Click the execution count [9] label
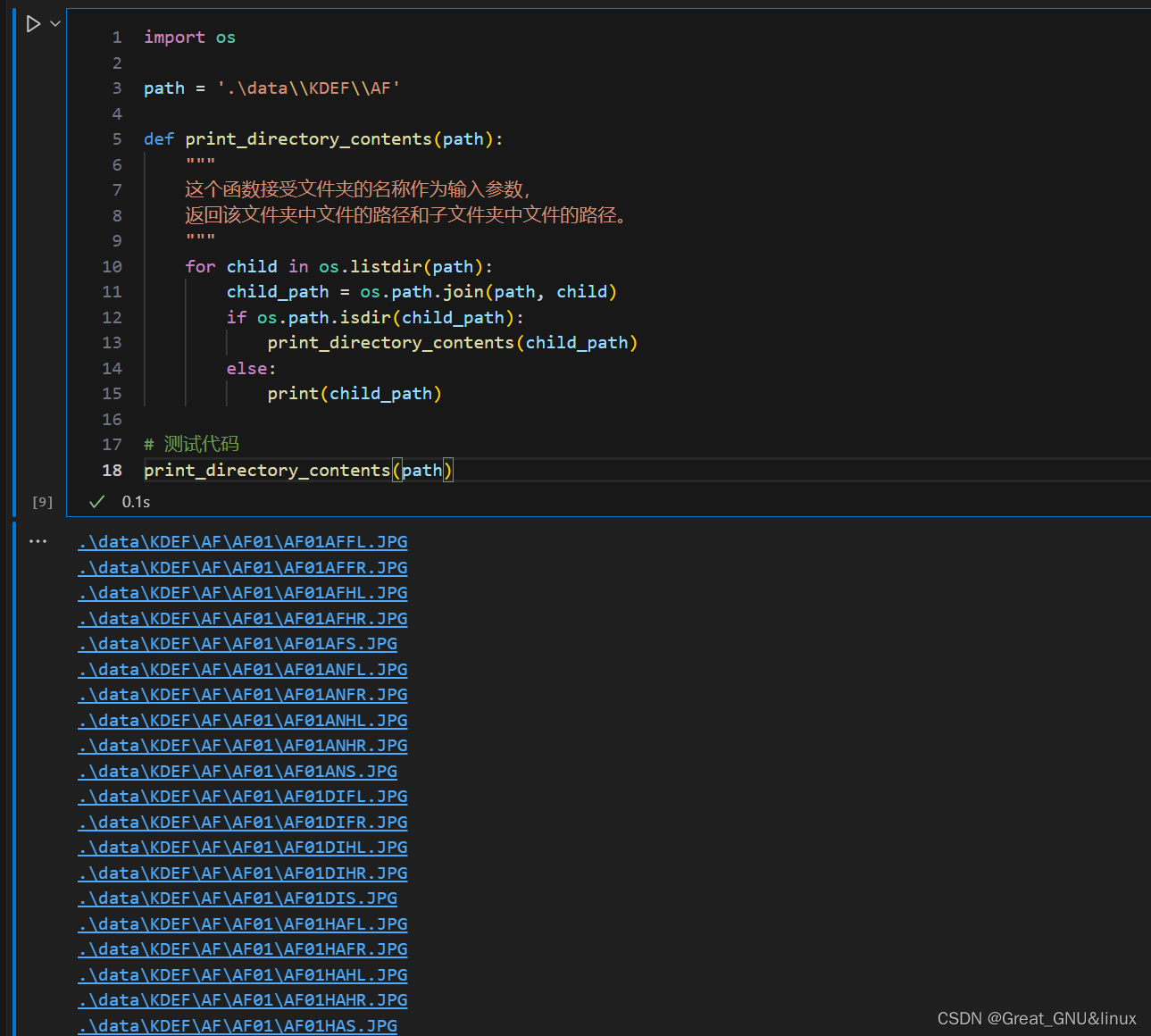Image resolution: width=1151 pixels, height=1036 pixels. click(43, 502)
